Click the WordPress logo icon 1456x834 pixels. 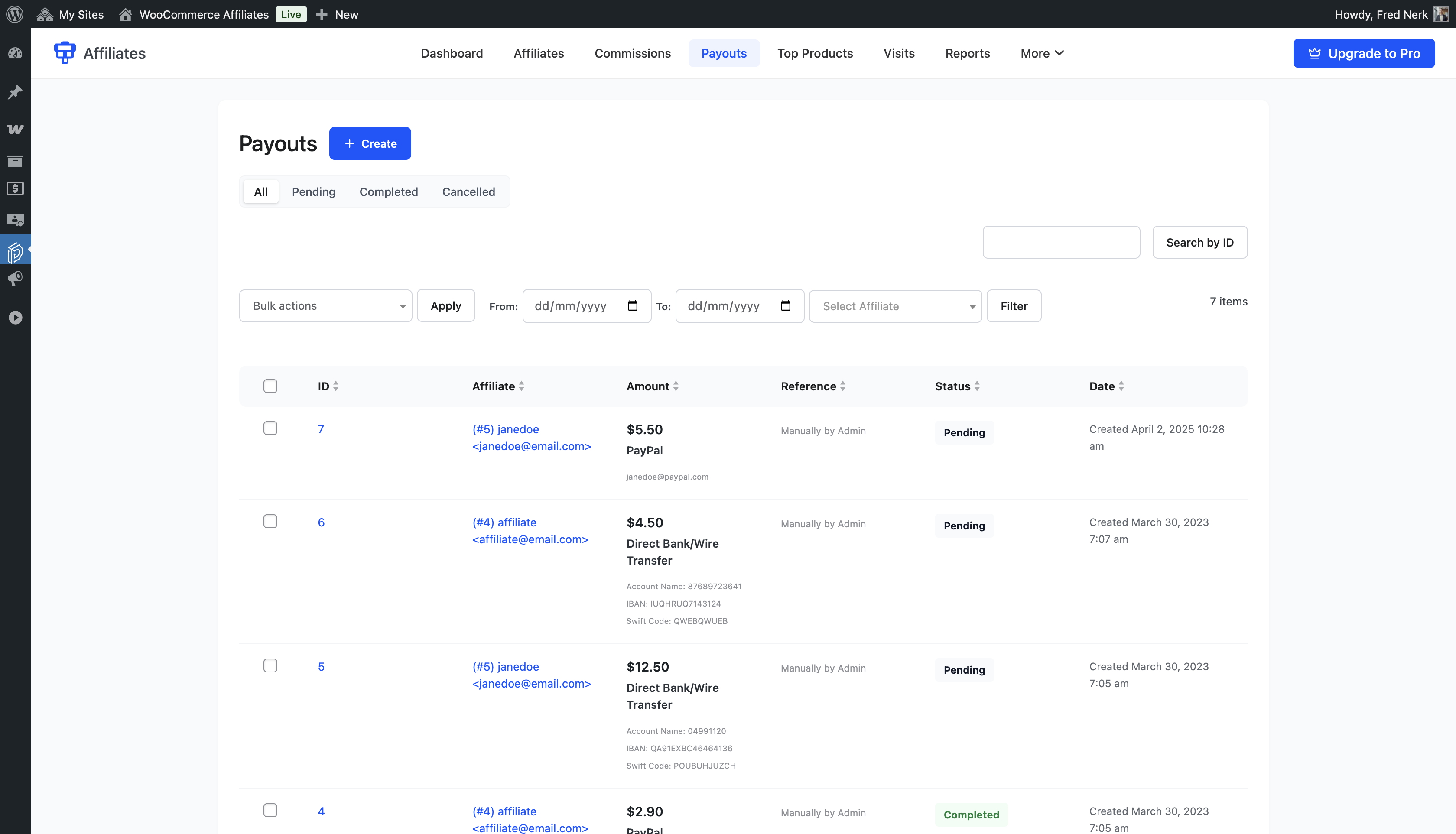pos(15,14)
